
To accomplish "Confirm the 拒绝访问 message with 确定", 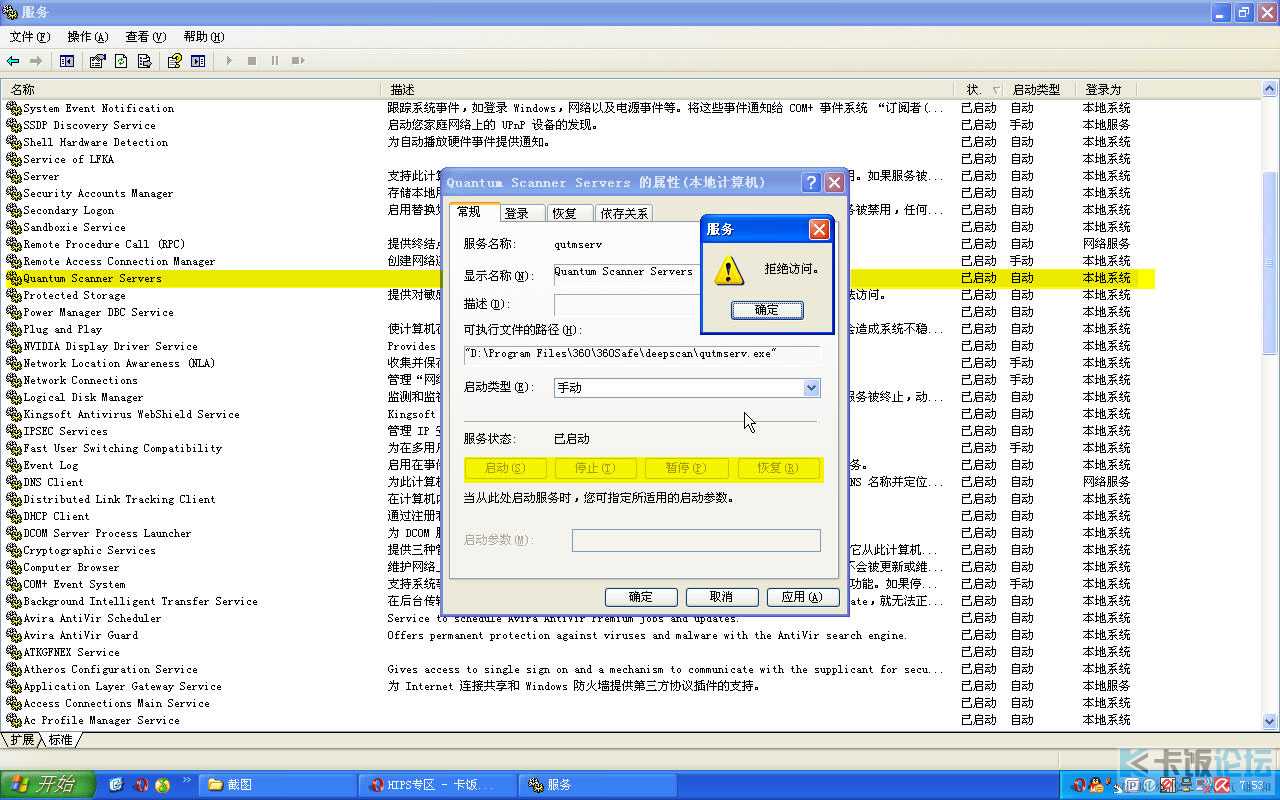I will click(x=767, y=310).
